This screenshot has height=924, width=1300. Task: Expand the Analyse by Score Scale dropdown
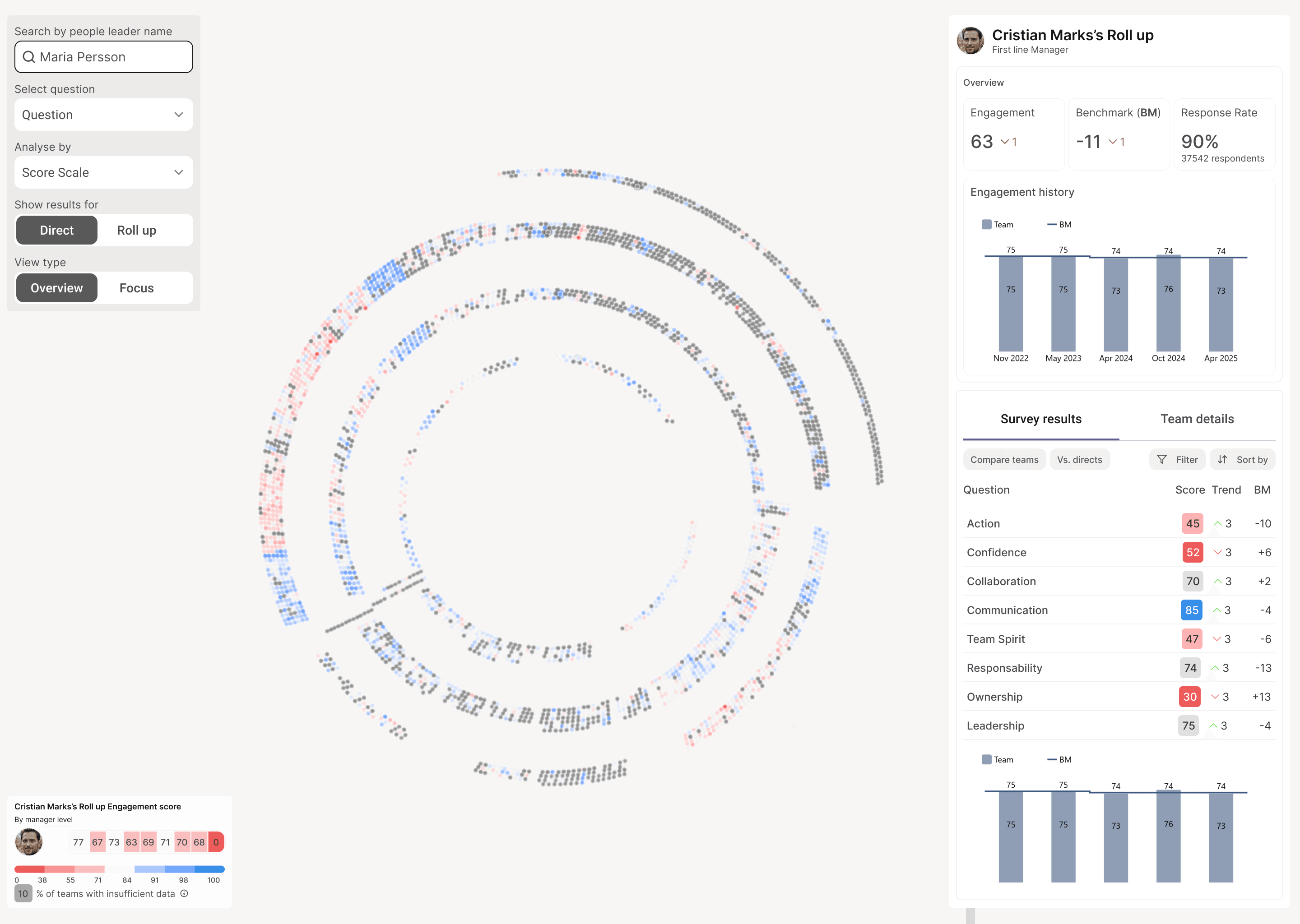pyautogui.click(x=103, y=172)
